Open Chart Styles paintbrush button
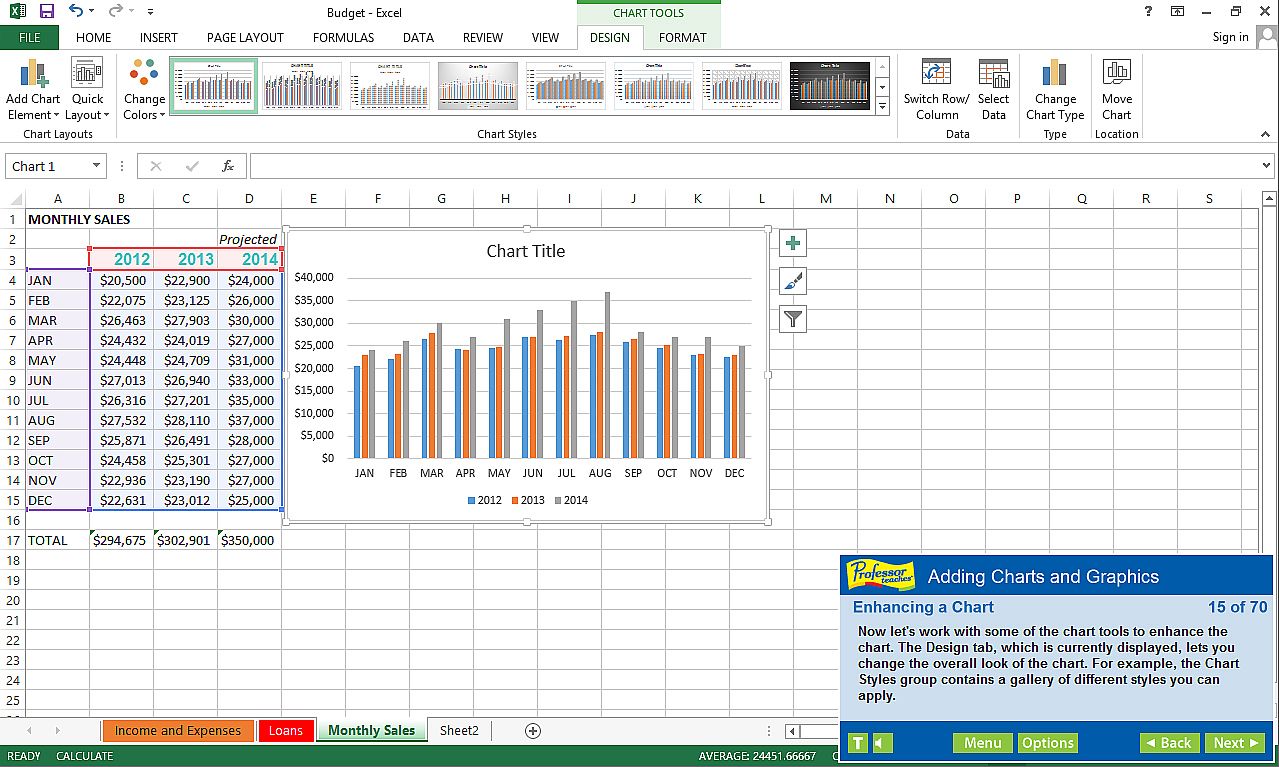 (x=792, y=281)
